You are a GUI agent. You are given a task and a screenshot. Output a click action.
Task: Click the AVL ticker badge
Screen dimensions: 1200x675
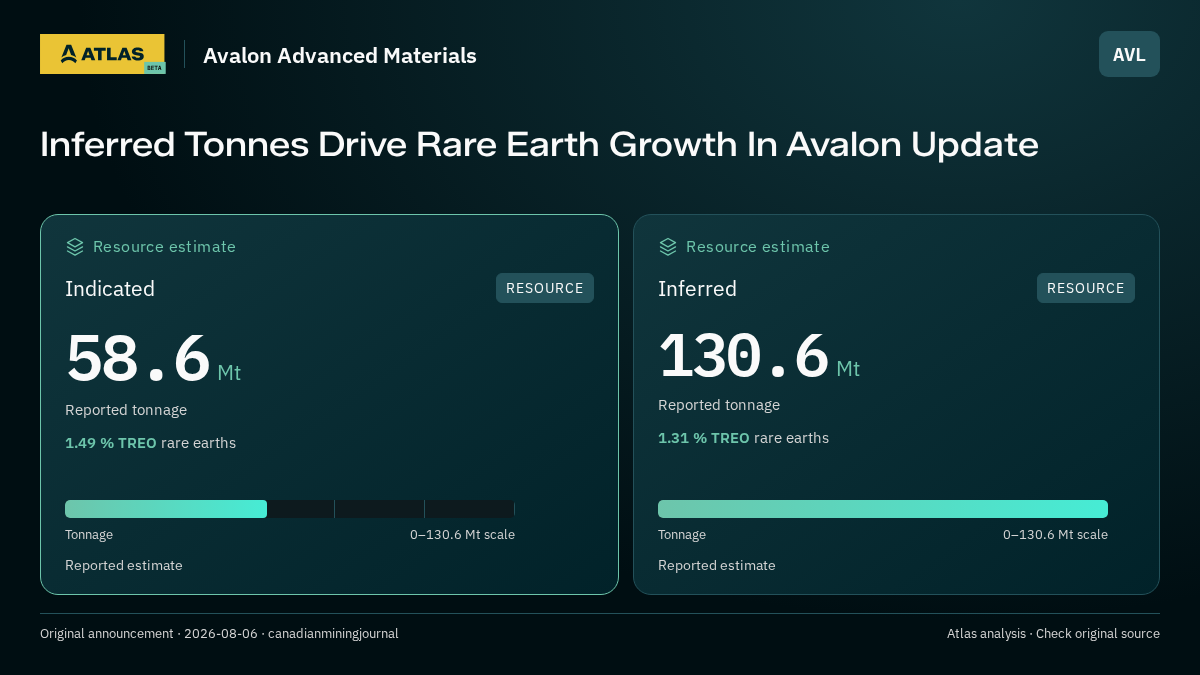1129,54
